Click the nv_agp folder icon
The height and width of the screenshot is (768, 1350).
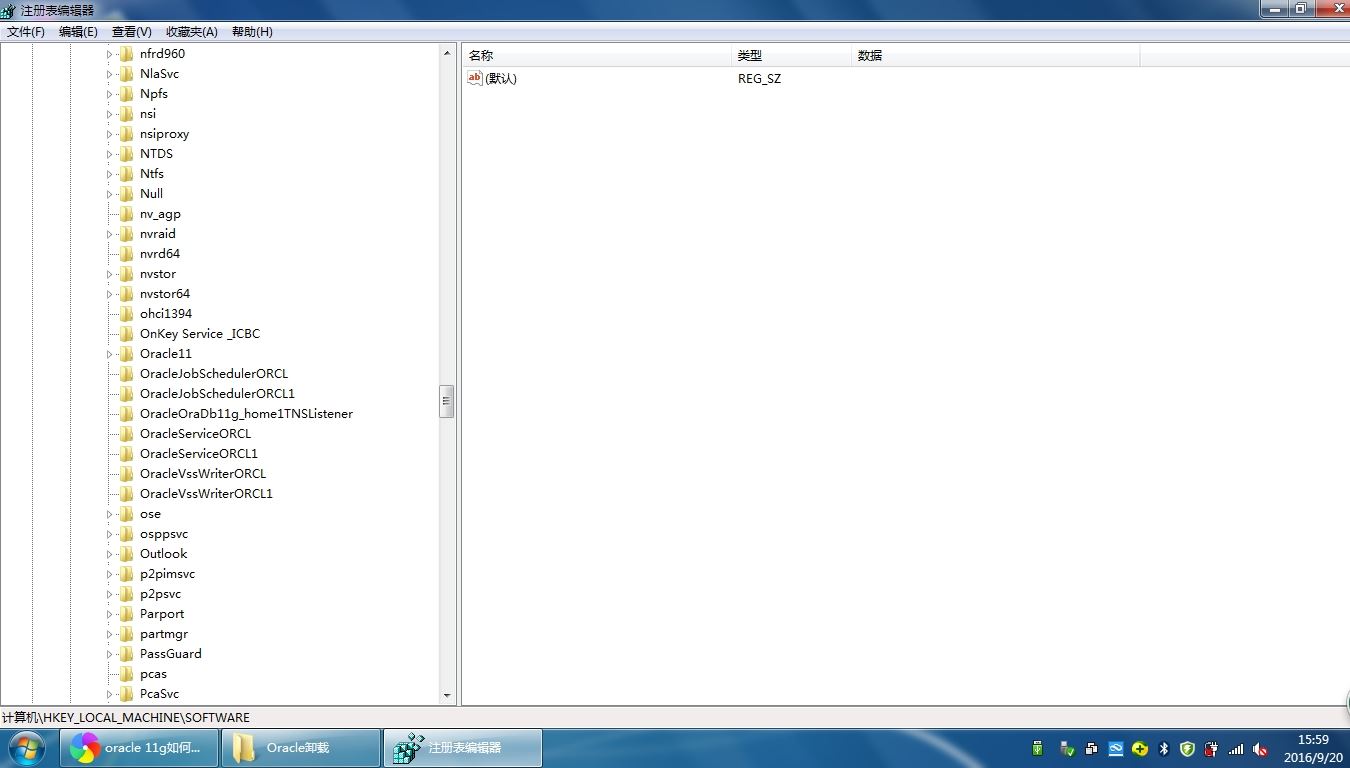pos(126,214)
